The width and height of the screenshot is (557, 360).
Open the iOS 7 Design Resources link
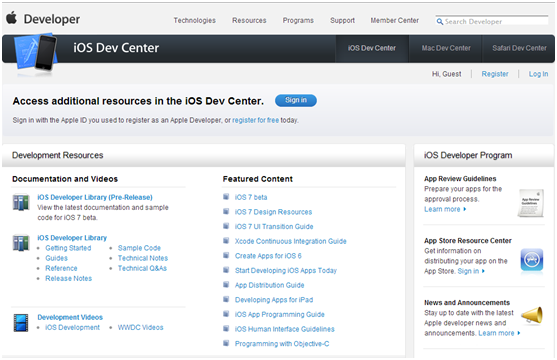[x=273, y=212]
